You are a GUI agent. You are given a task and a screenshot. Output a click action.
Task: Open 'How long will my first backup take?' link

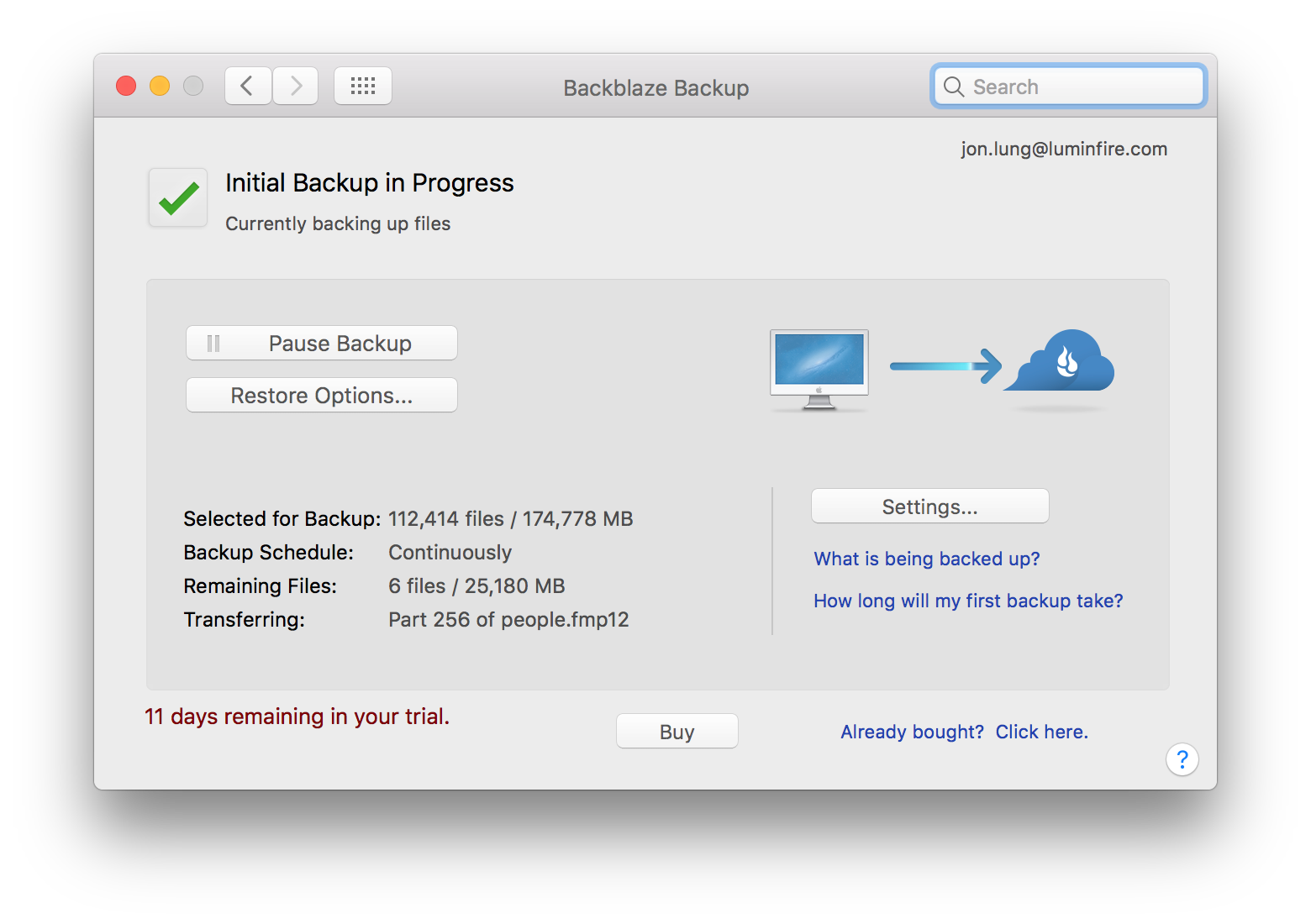968,601
